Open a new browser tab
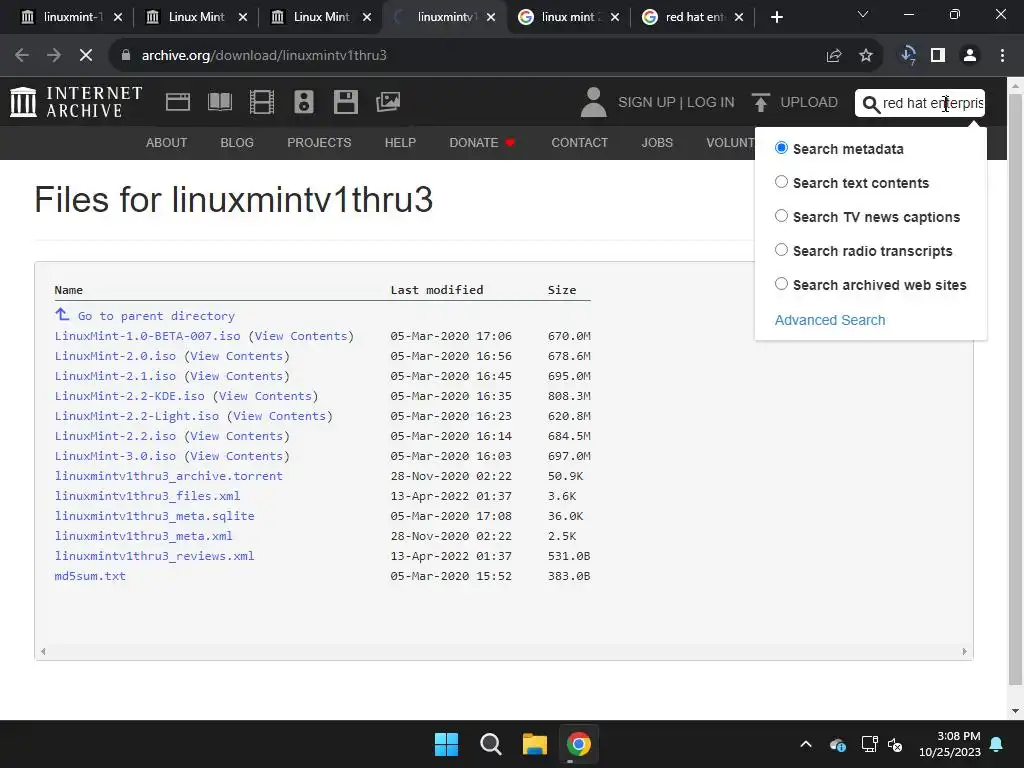The width and height of the screenshot is (1024, 768). [x=776, y=17]
